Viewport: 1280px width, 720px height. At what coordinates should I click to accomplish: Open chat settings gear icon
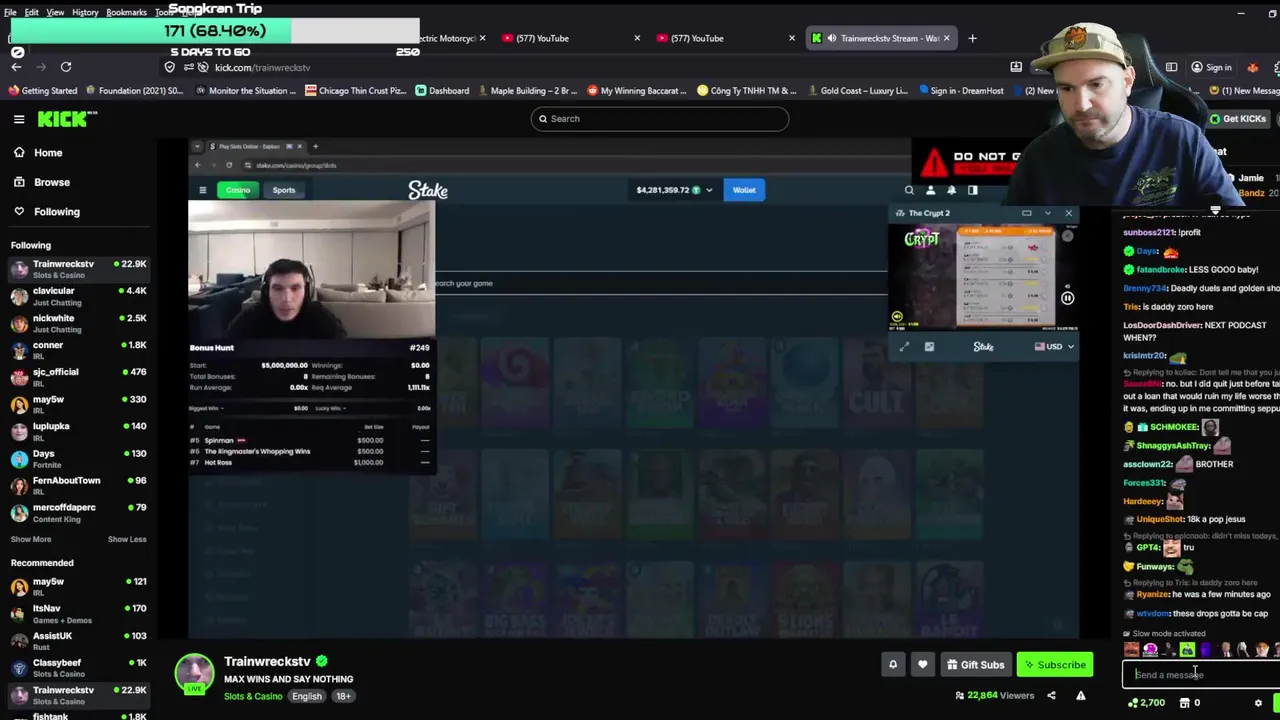(x=1258, y=703)
